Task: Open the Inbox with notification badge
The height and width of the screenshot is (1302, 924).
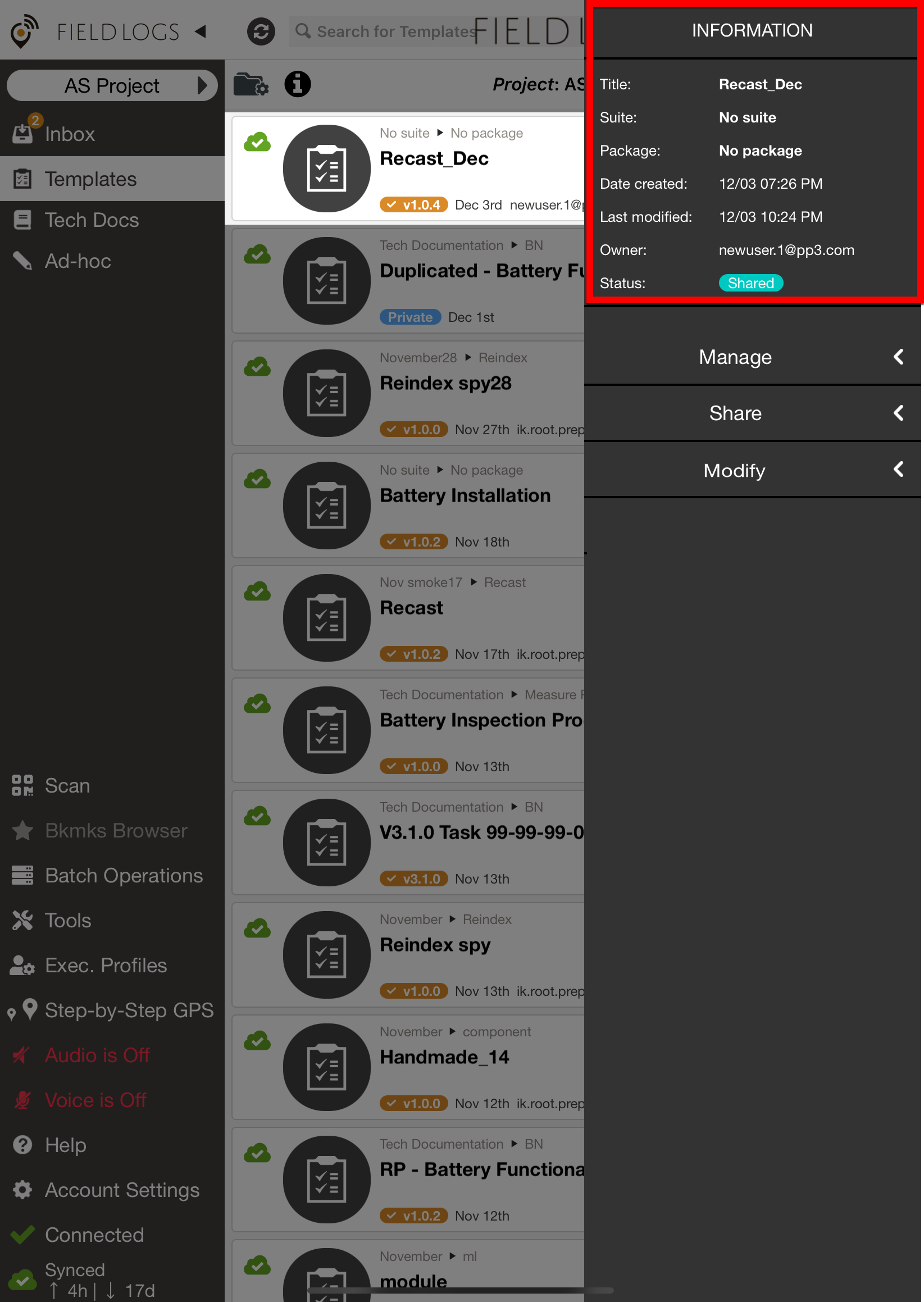Action: pos(70,134)
